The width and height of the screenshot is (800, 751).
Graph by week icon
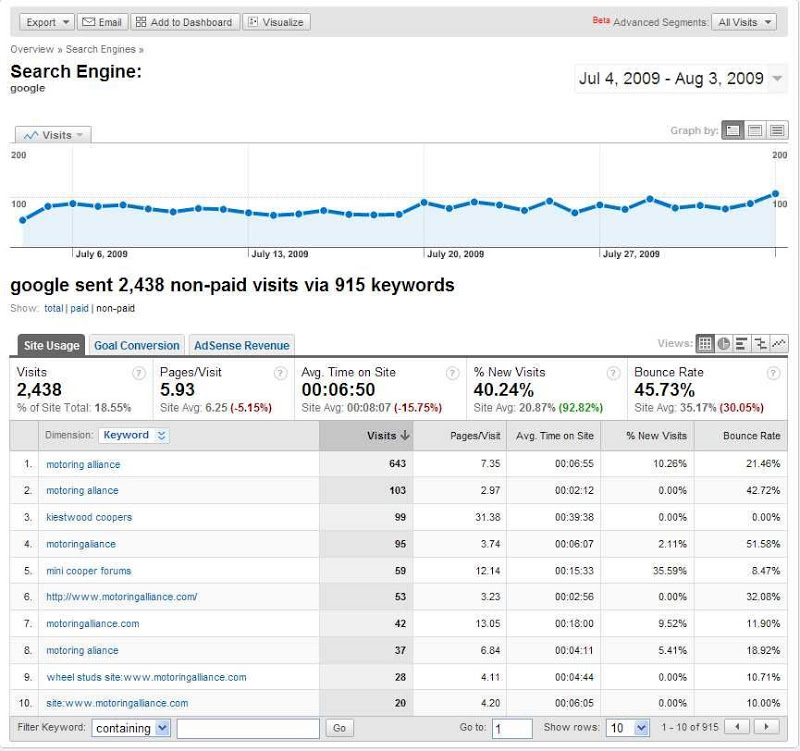755,131
